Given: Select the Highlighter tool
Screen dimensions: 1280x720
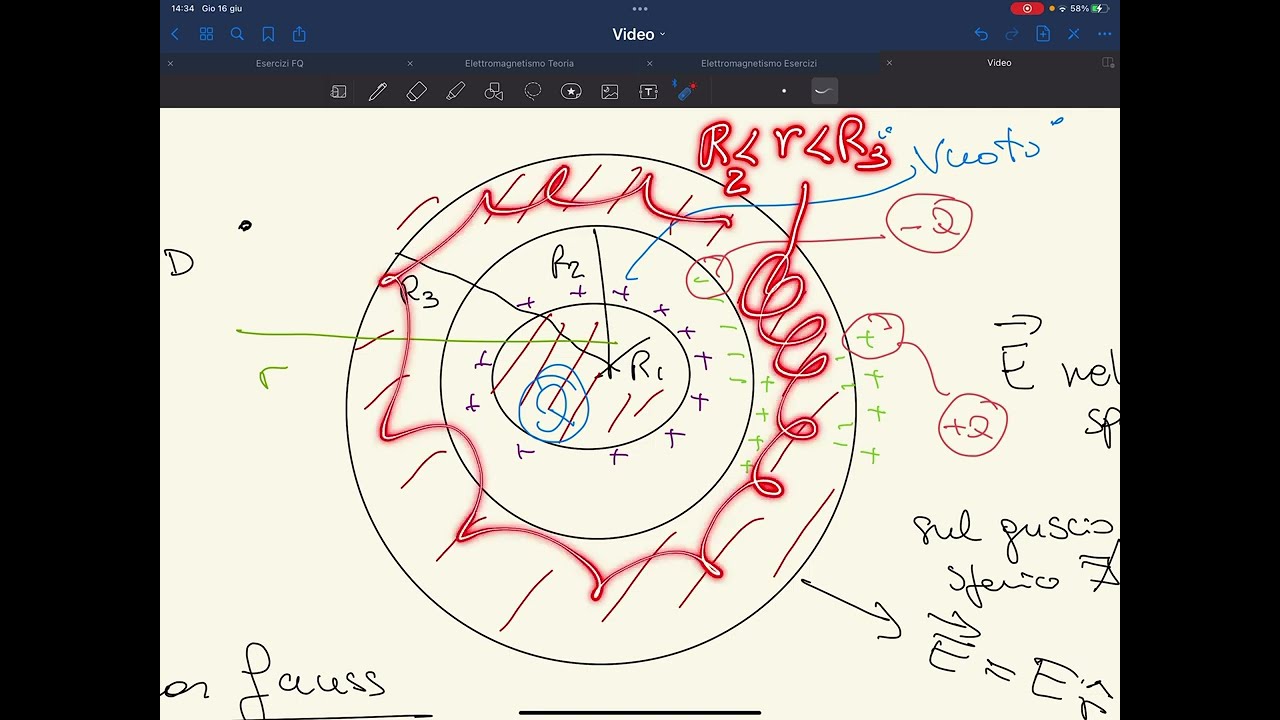Looking at the screenshot, I should [x=455, y=92].
